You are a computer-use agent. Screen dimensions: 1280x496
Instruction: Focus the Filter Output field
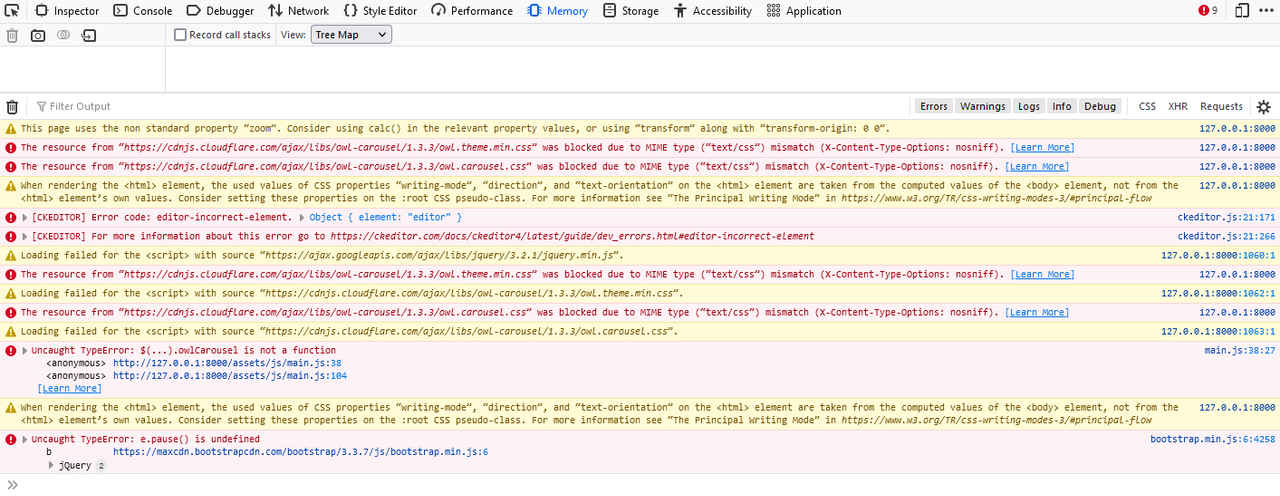pyautogui.click(x=470, y=106)
